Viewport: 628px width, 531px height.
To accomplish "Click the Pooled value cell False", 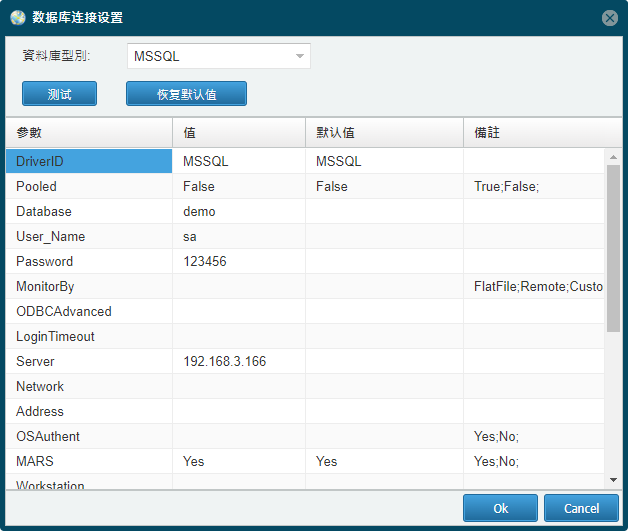I will pos(239,186).
